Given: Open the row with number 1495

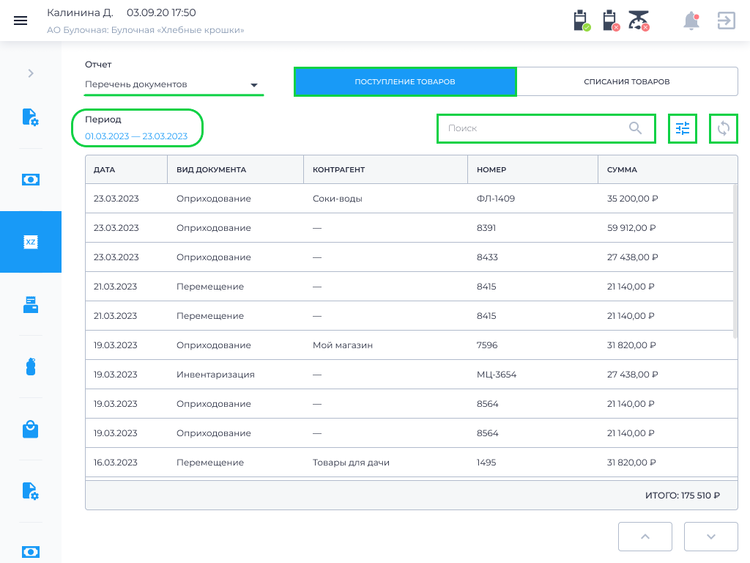Looking at the screenshot, I should tap(411, 463).
